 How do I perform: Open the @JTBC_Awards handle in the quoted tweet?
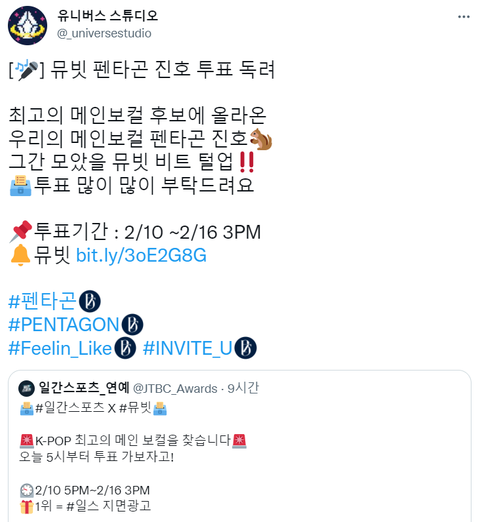(x=175, y=389)
